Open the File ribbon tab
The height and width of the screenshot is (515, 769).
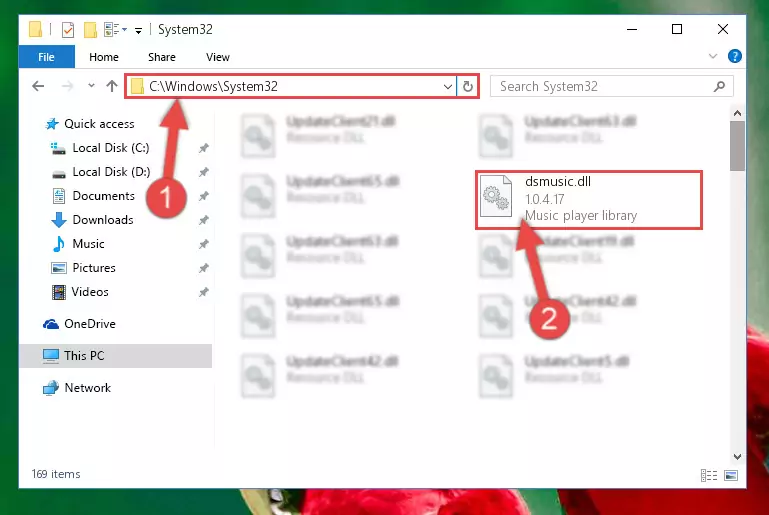47,57
